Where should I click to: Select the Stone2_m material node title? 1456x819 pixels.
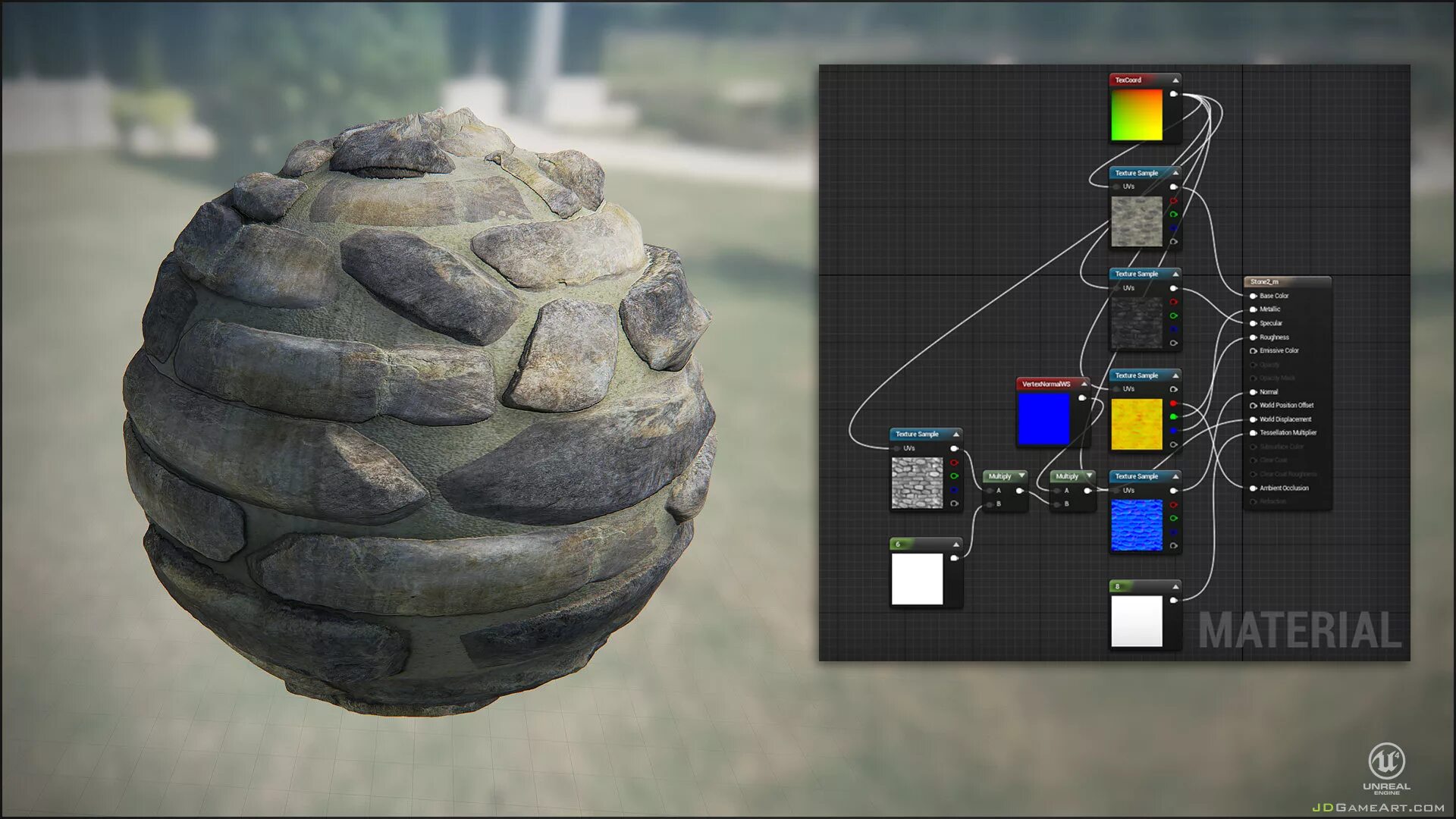(x=1264, y=282)
